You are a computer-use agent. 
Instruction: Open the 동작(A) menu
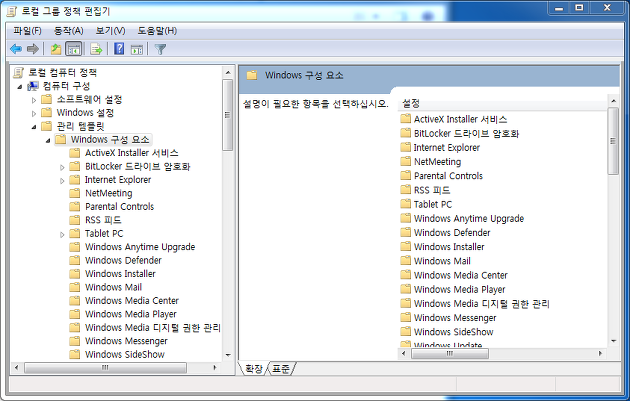[x=69, y=31]
